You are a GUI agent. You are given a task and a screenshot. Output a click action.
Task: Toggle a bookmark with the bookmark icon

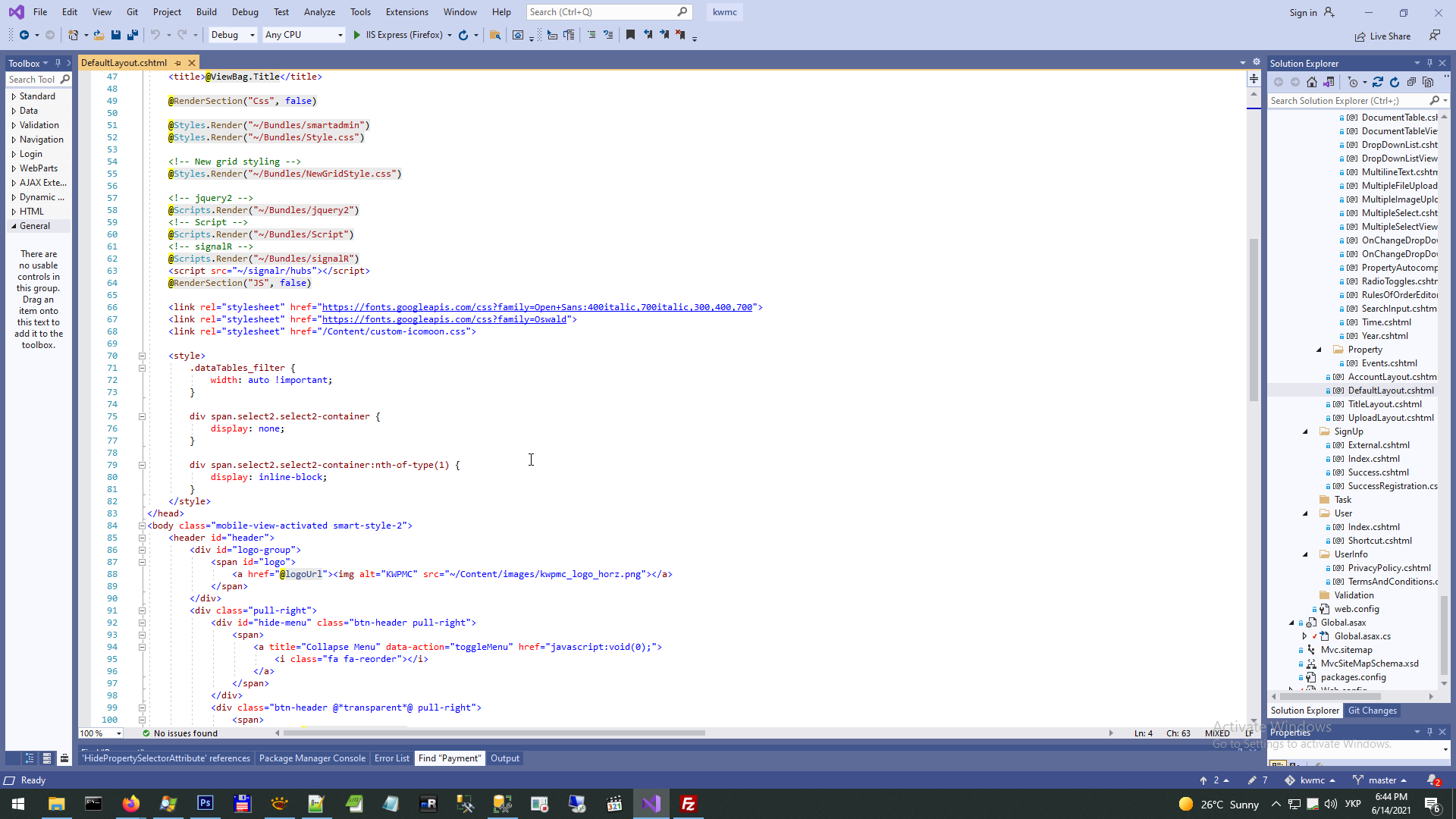pyautogui.click(x=630, y=35)
